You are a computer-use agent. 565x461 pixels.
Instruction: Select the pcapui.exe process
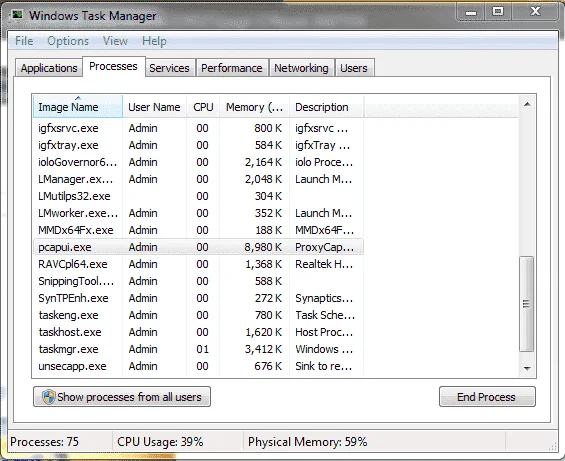coord(198,247)
